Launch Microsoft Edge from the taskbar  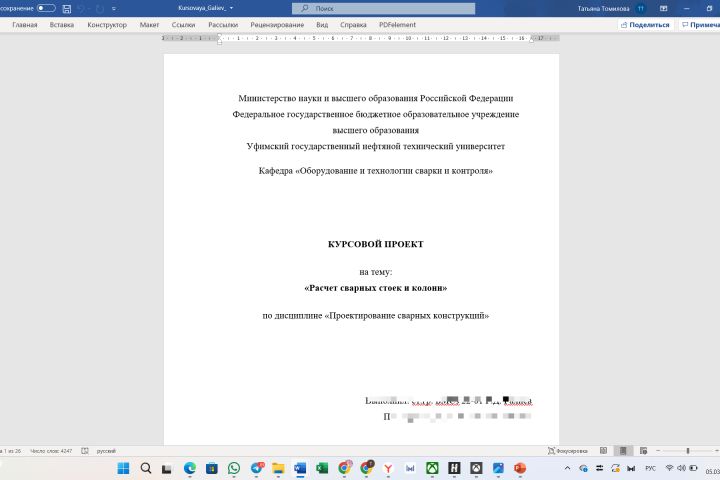(190, 468)
